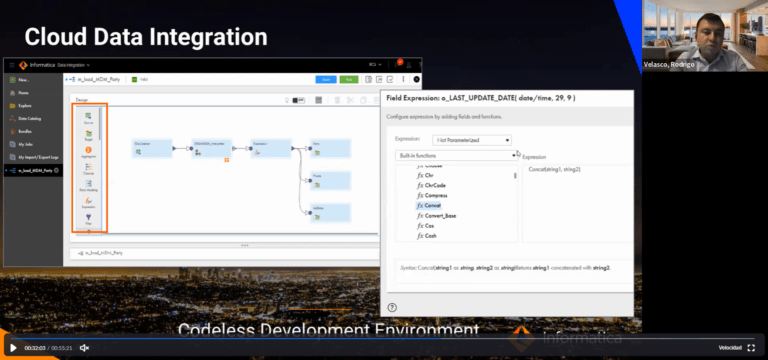This screenshot has height=360, width=768.
Task: Open the Velocidad playback speed option
Action: (x=730, y=348)
